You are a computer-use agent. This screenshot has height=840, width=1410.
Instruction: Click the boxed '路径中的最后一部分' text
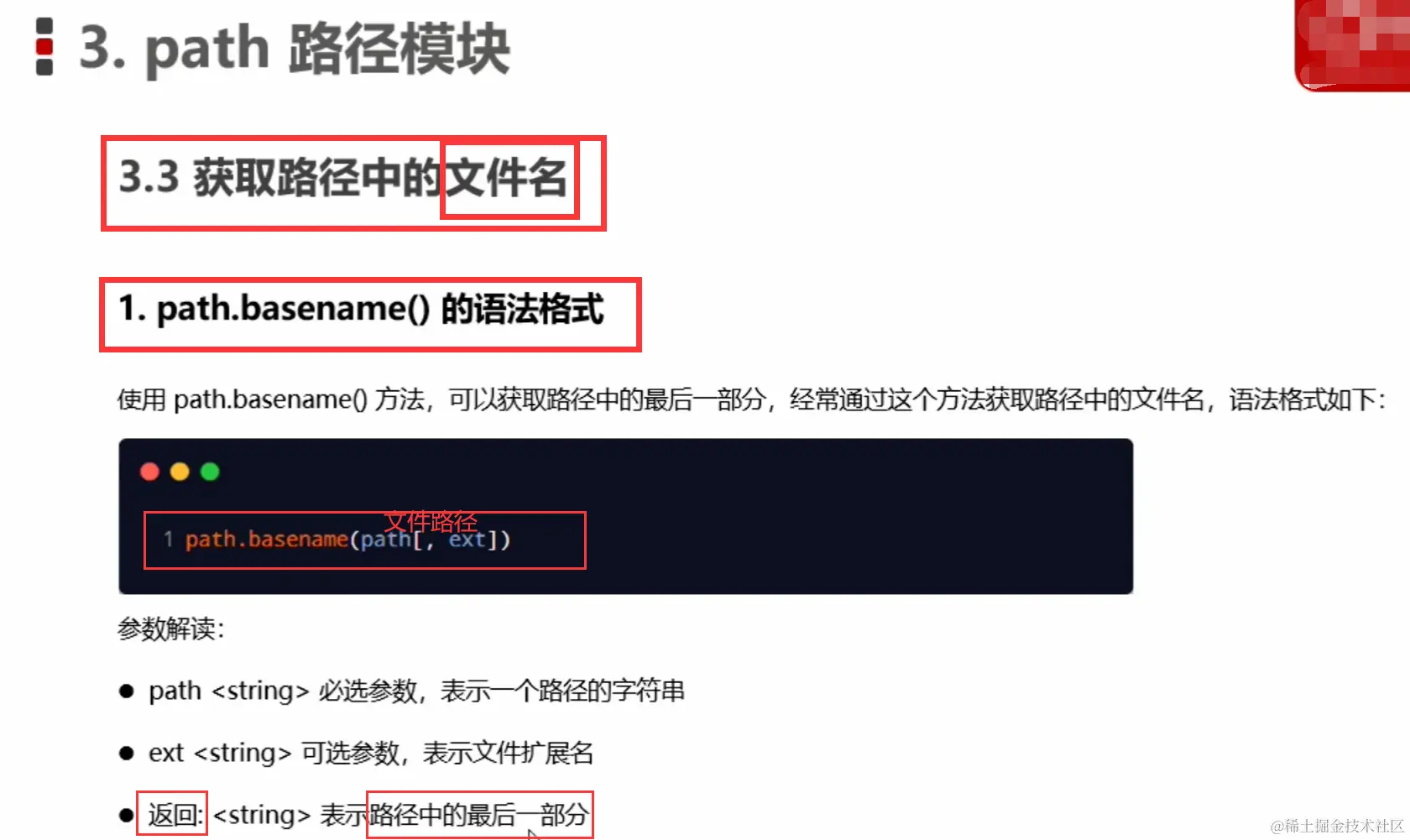[x=478, y=815]
